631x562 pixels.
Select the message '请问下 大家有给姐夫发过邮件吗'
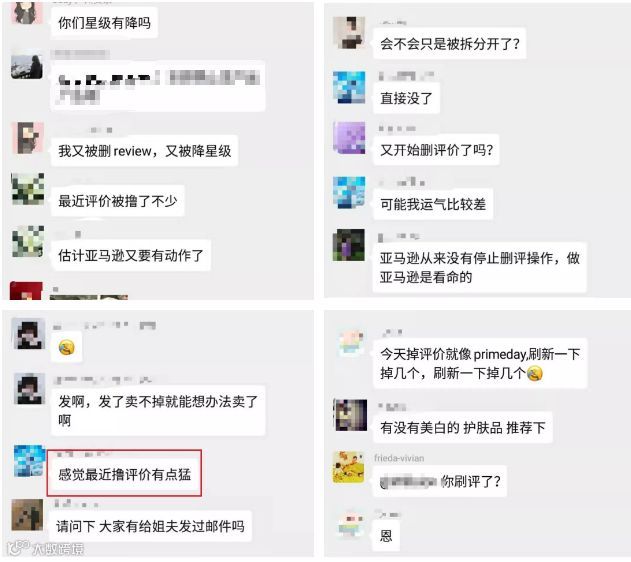(x=150, y=526)
